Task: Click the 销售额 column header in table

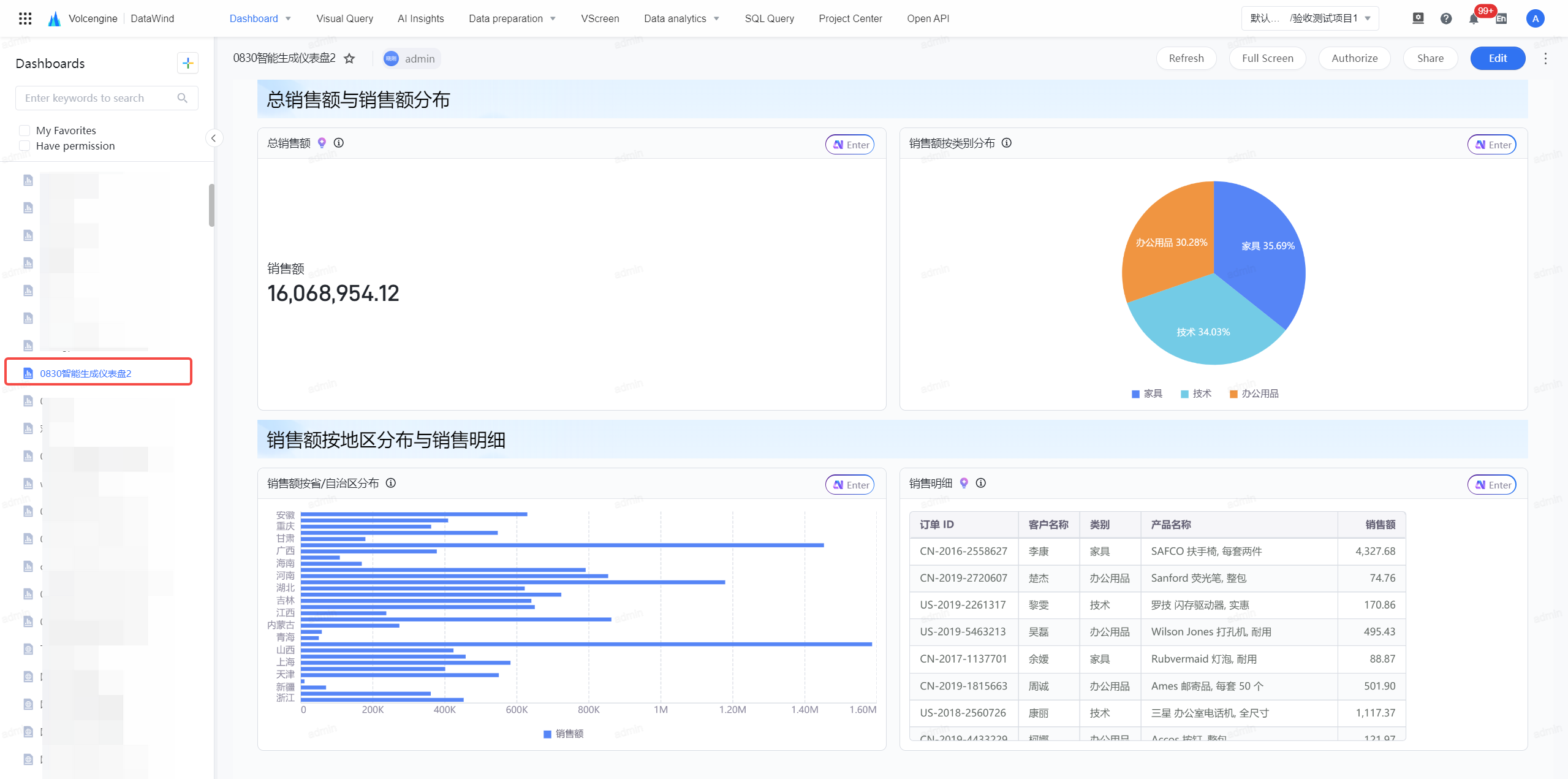Action: pyautogui.click(x=1371, y=525)
